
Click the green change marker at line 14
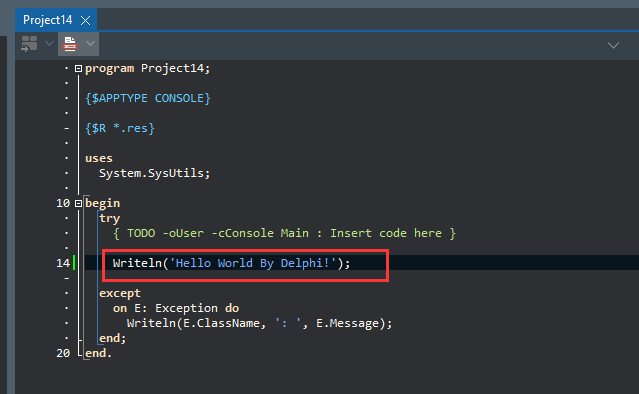pos(74,263)
